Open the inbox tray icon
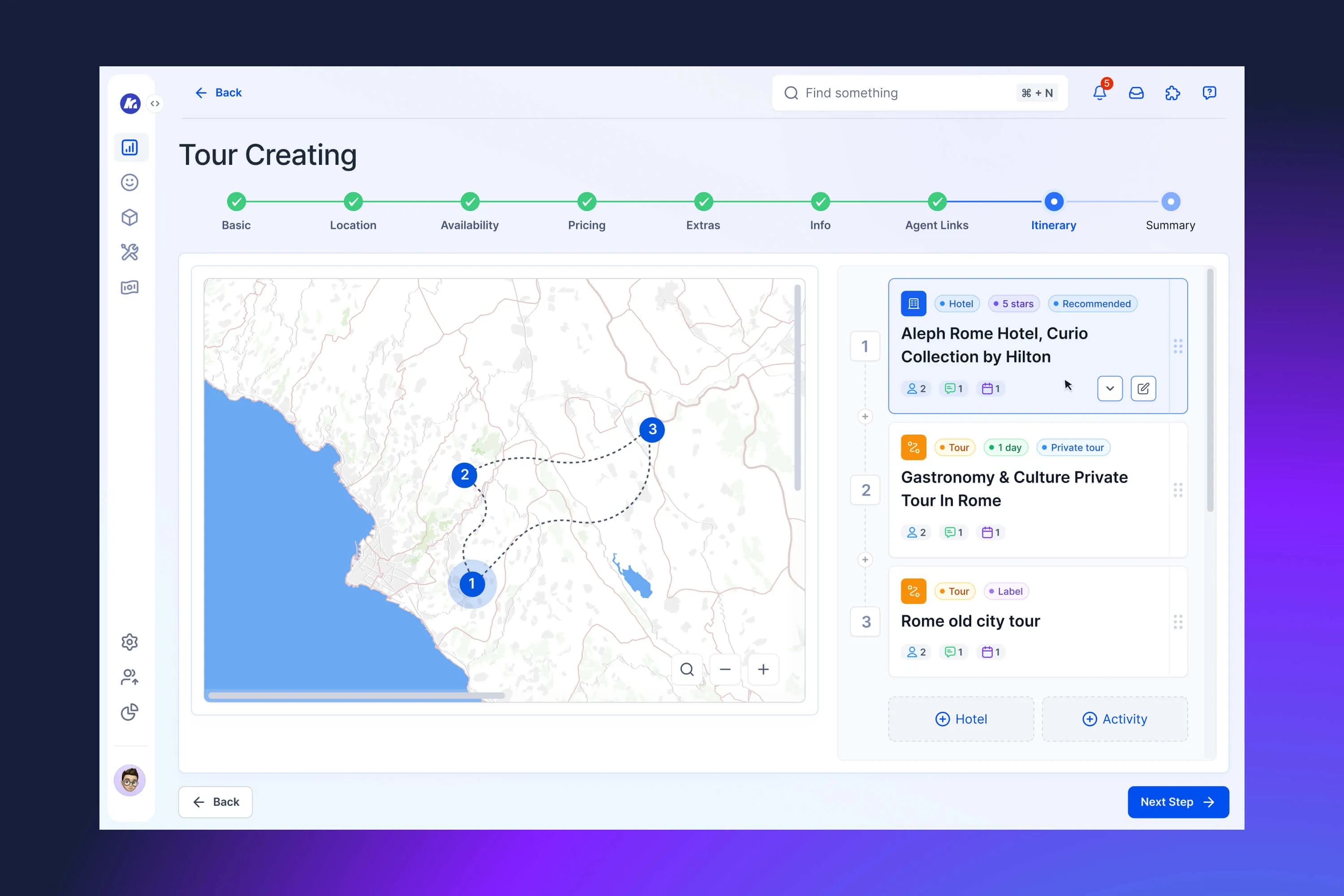The width and height of the screenshot is (1344, 896). pyautogui.click(x=1136, y=93)
